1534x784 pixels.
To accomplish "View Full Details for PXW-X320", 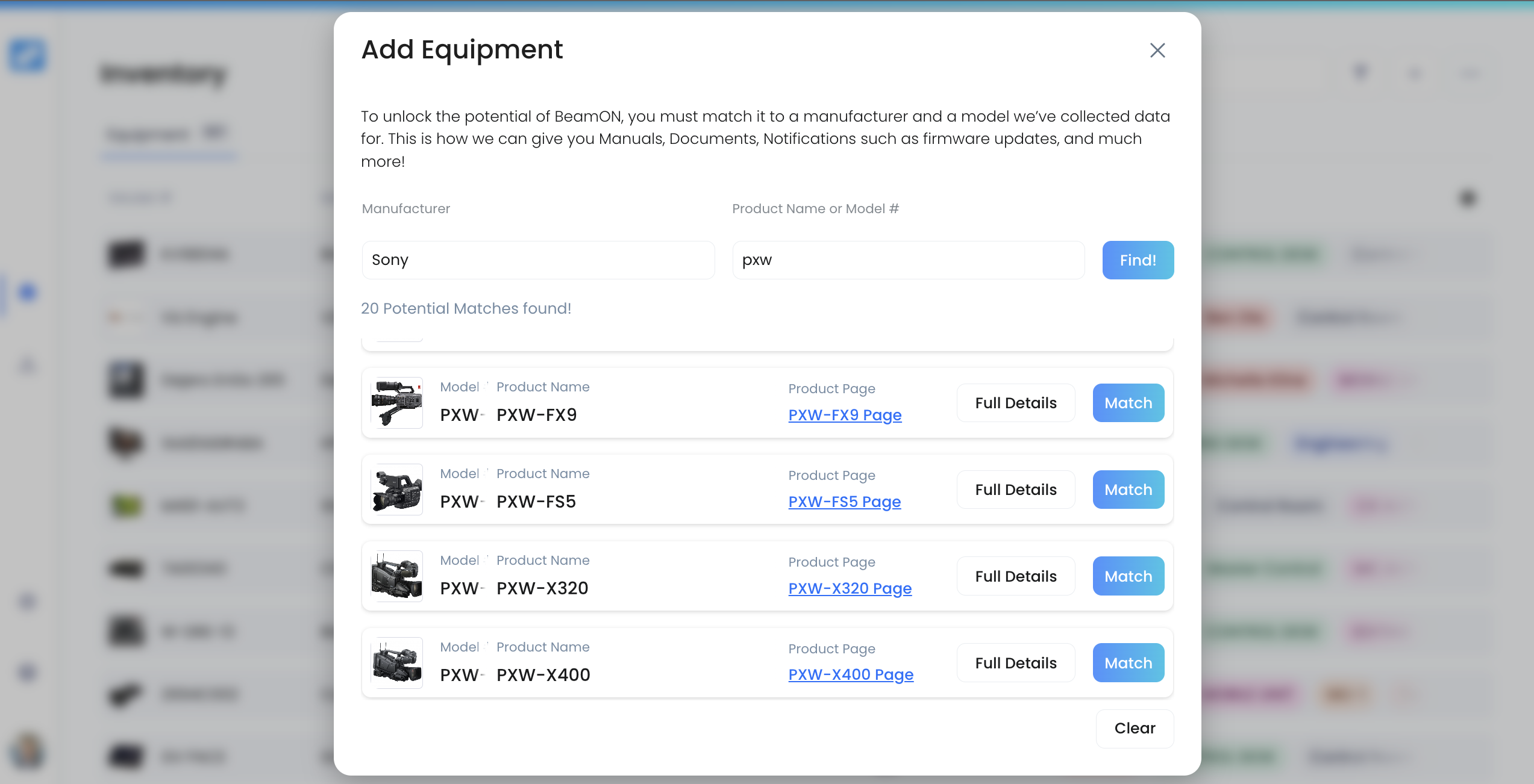I will coord(1015,576).
